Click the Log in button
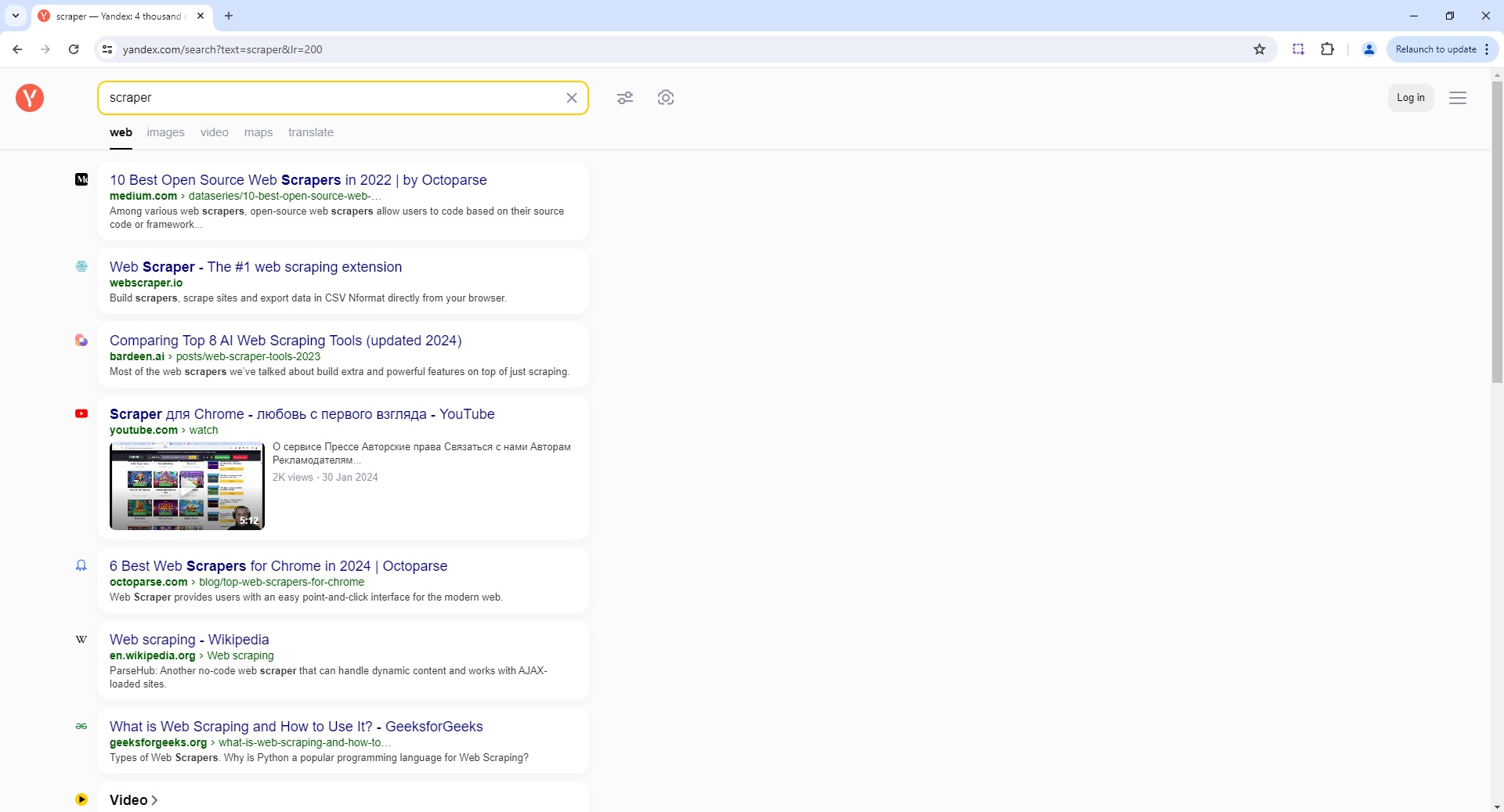Image resolution: width=1504 pixels, height=812 pixels. click(1410, 97)
